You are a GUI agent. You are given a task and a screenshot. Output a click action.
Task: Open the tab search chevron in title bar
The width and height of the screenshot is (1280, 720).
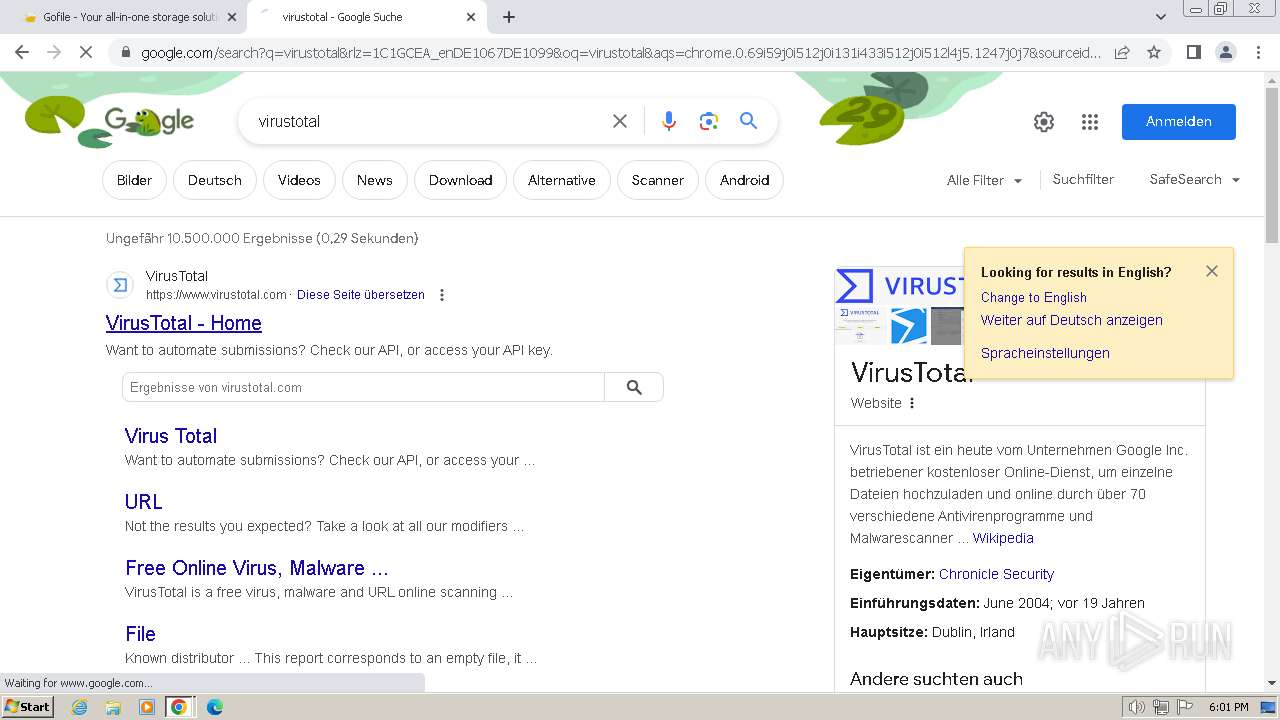[1160, 17]
